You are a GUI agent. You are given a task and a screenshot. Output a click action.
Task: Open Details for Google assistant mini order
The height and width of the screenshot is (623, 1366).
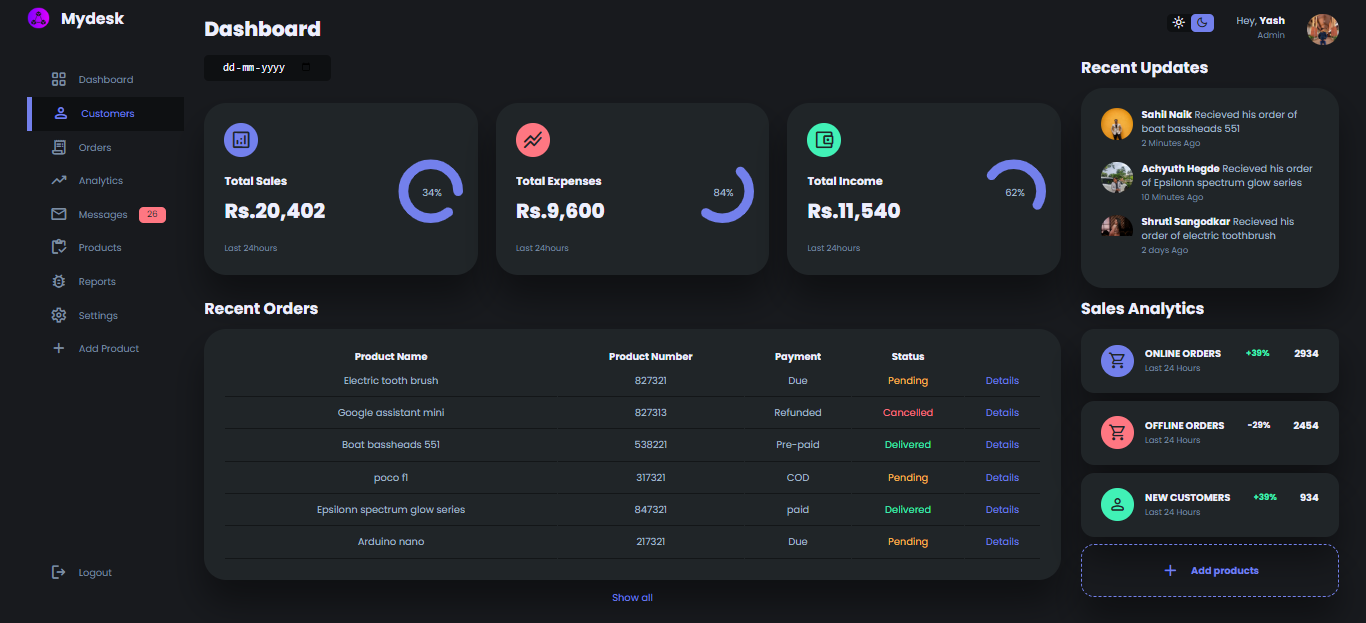pos(1002,412)
